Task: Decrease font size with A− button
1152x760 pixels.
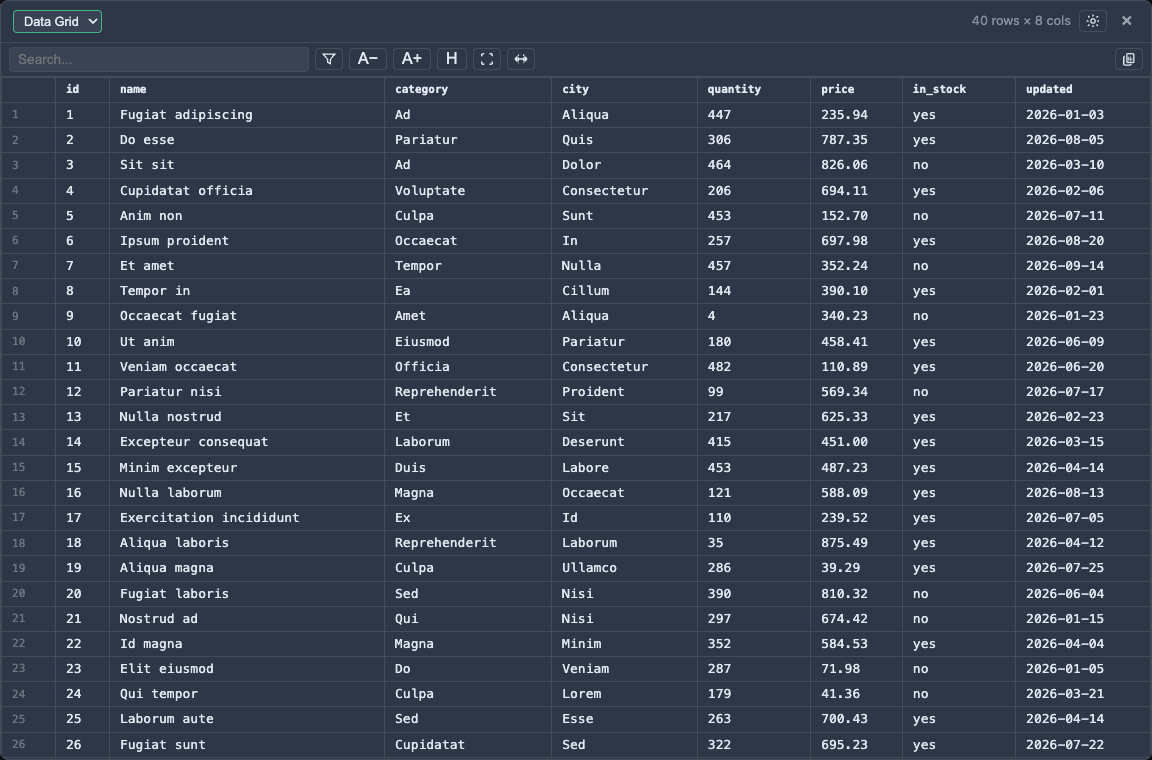Action: pos(367,59)
